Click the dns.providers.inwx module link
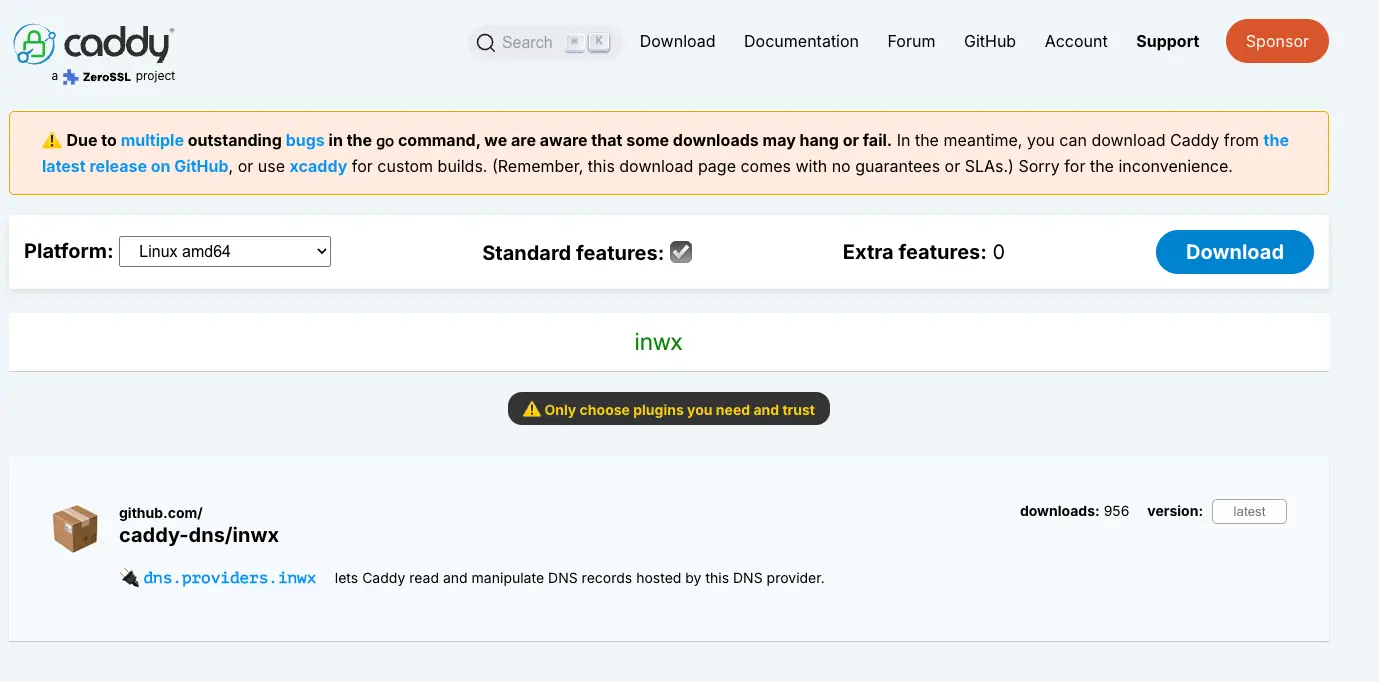 coord(228,577)
